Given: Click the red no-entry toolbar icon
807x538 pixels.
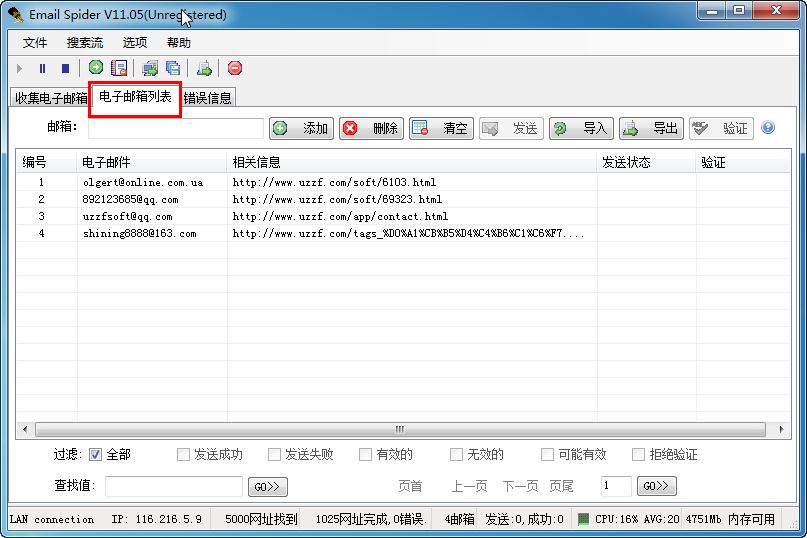Looking at the screenshot, I should (235, 68).
